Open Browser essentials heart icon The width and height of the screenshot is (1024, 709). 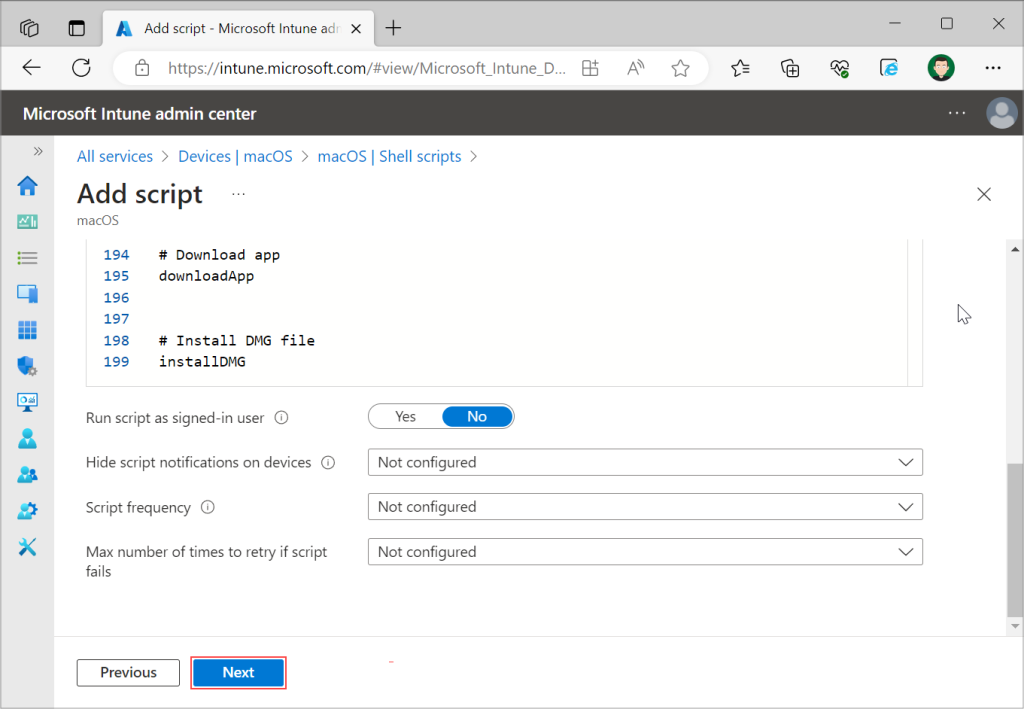pyautogui.click(x=840, y=68)
